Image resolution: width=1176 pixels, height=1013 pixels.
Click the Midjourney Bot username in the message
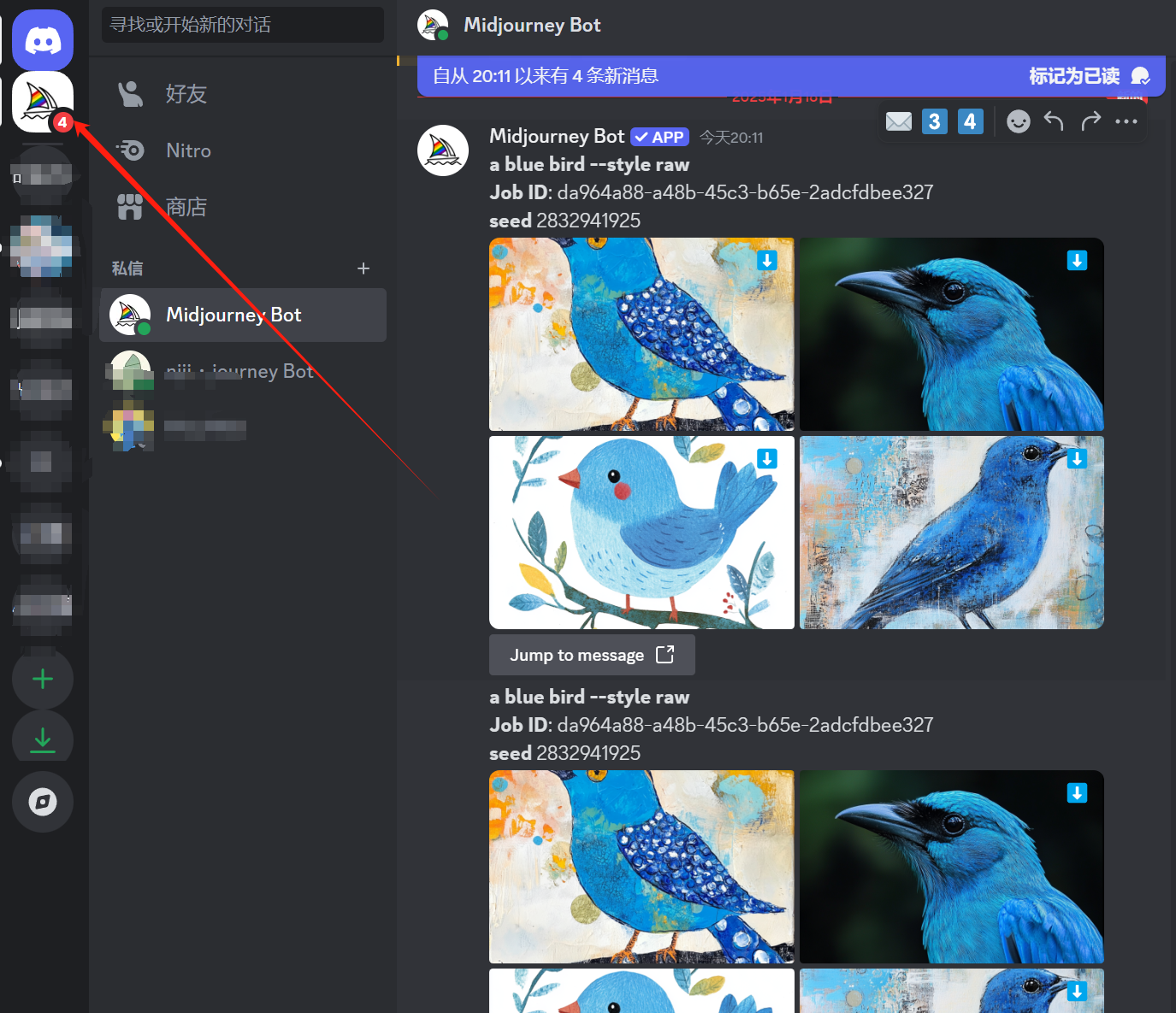(x=557, y=136)
